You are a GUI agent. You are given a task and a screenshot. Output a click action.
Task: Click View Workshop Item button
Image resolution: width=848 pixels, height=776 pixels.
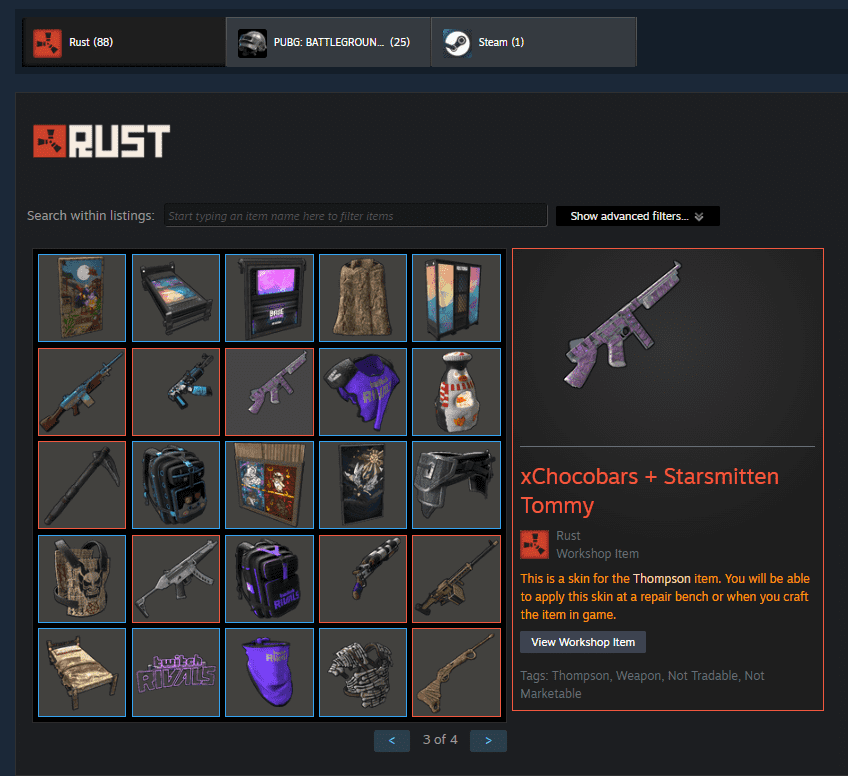[x=583, y=642]
